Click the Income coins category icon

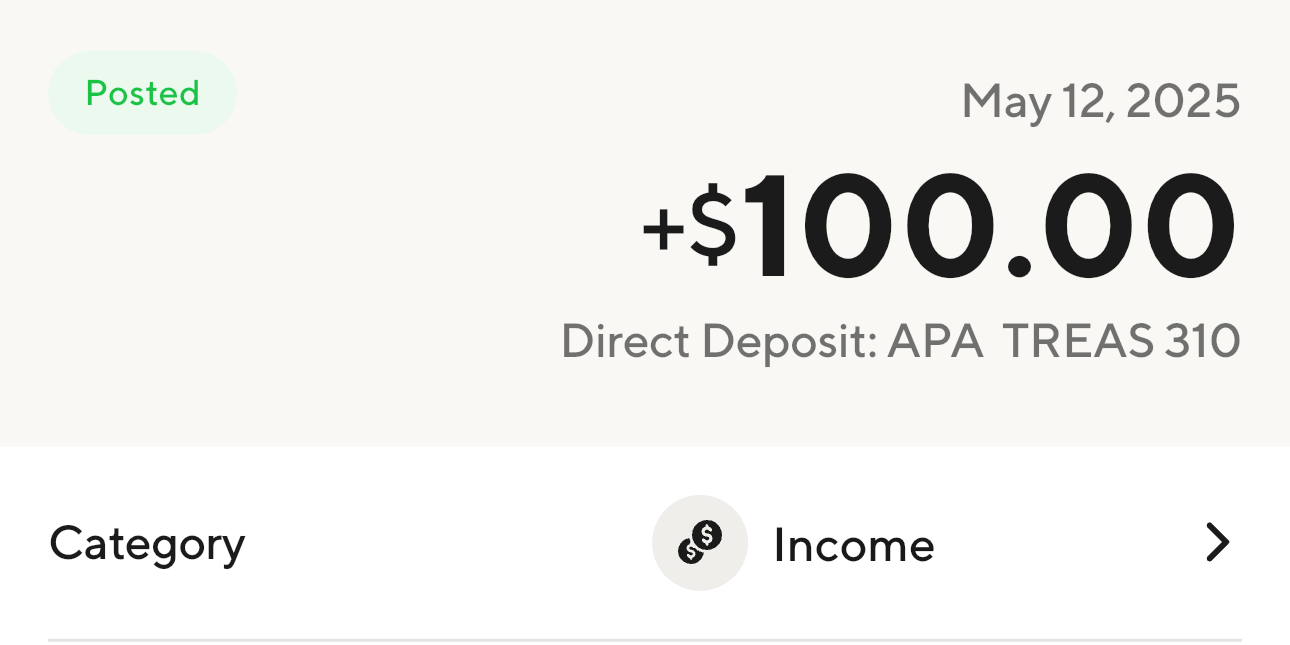pos(700,543)
